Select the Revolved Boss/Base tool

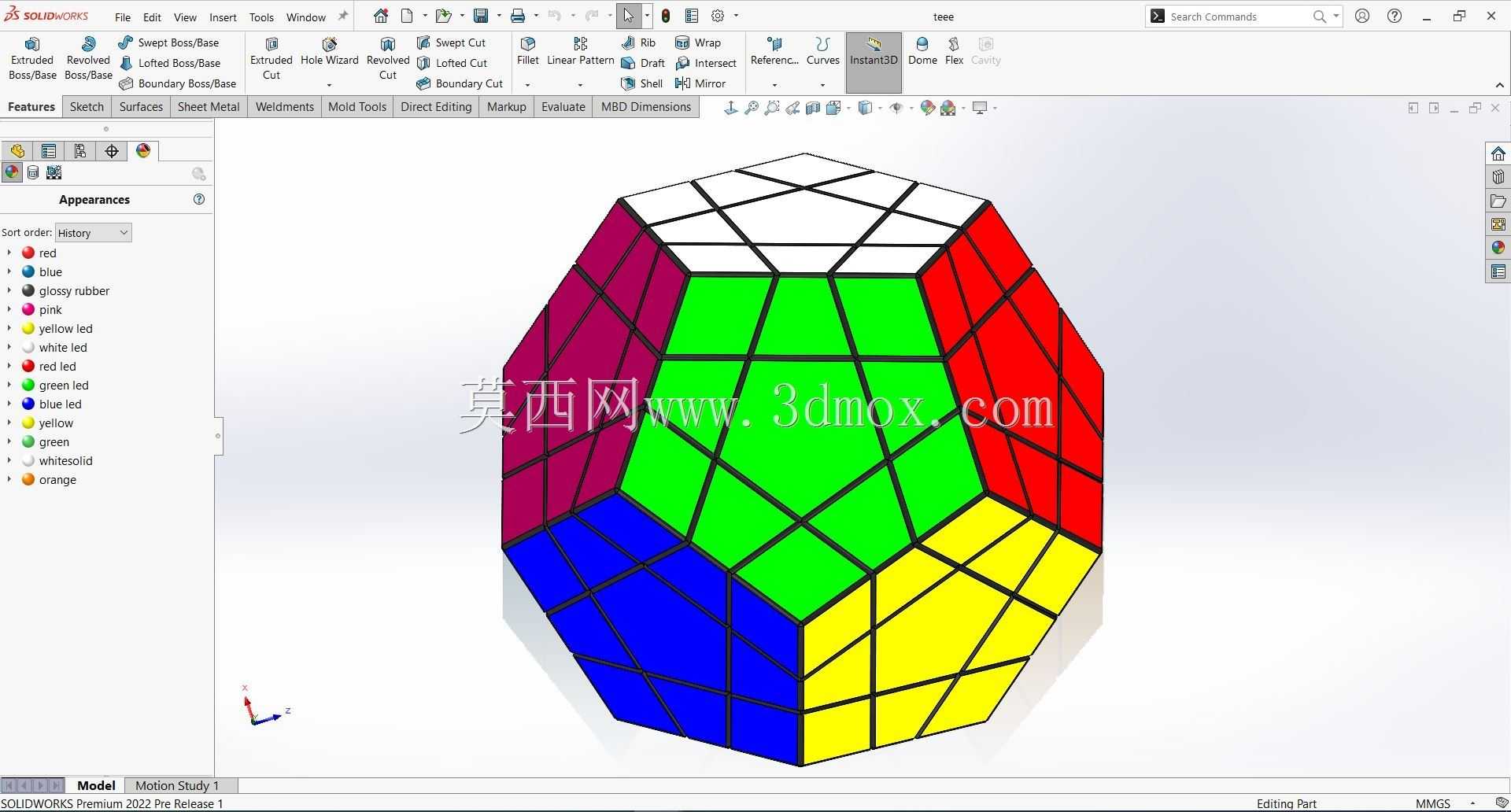88,58
